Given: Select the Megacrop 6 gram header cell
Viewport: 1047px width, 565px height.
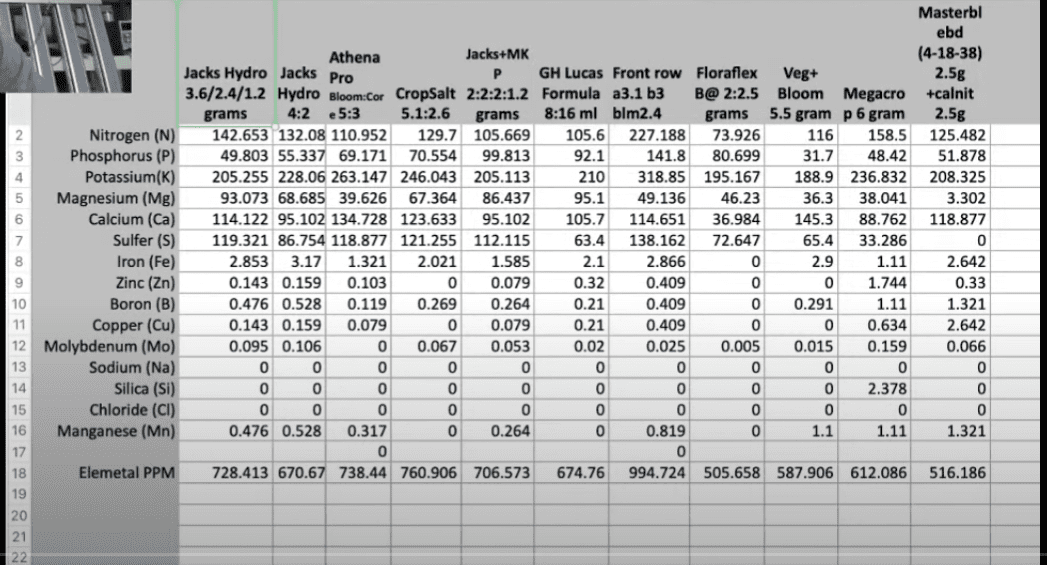Looking at the screenshot, I should (873, 62).
